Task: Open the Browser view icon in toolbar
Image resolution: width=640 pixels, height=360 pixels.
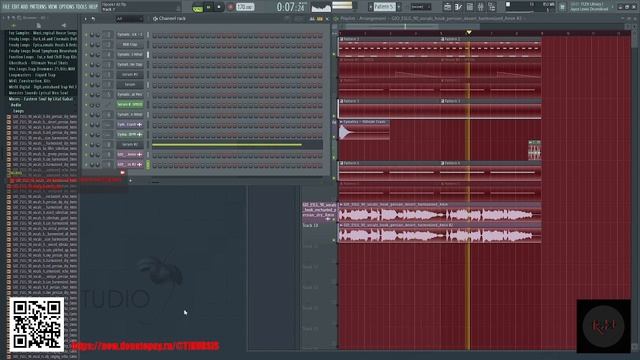Action: (x=492, y=7)
